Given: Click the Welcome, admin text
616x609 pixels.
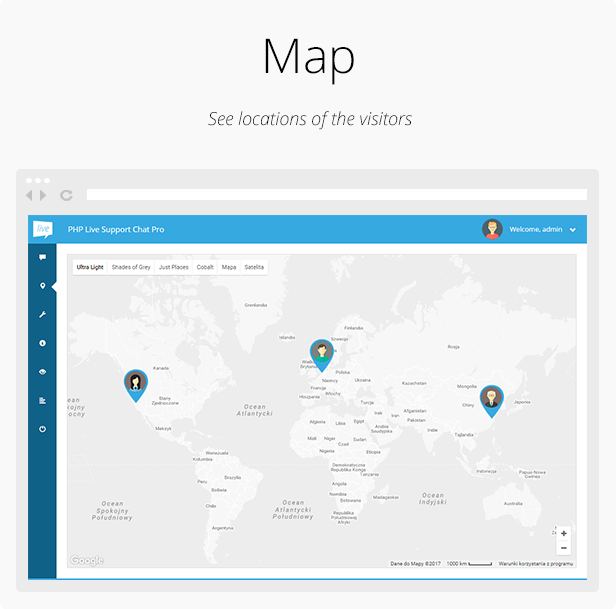Looking at the screenshot, I should click(536, 229).
